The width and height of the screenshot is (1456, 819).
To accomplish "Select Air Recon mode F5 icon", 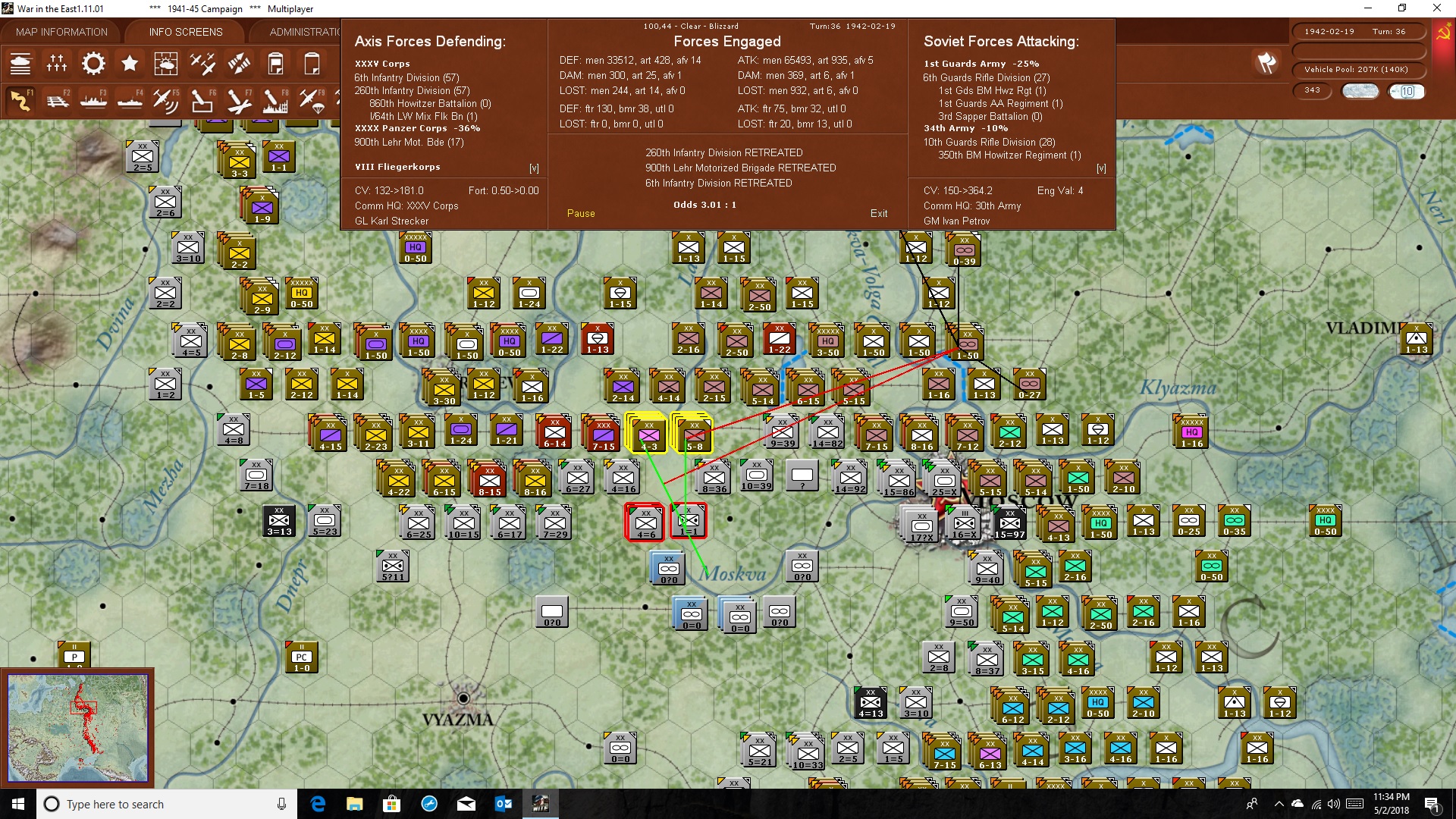I will pyautogui.click(x=166, y=100).
